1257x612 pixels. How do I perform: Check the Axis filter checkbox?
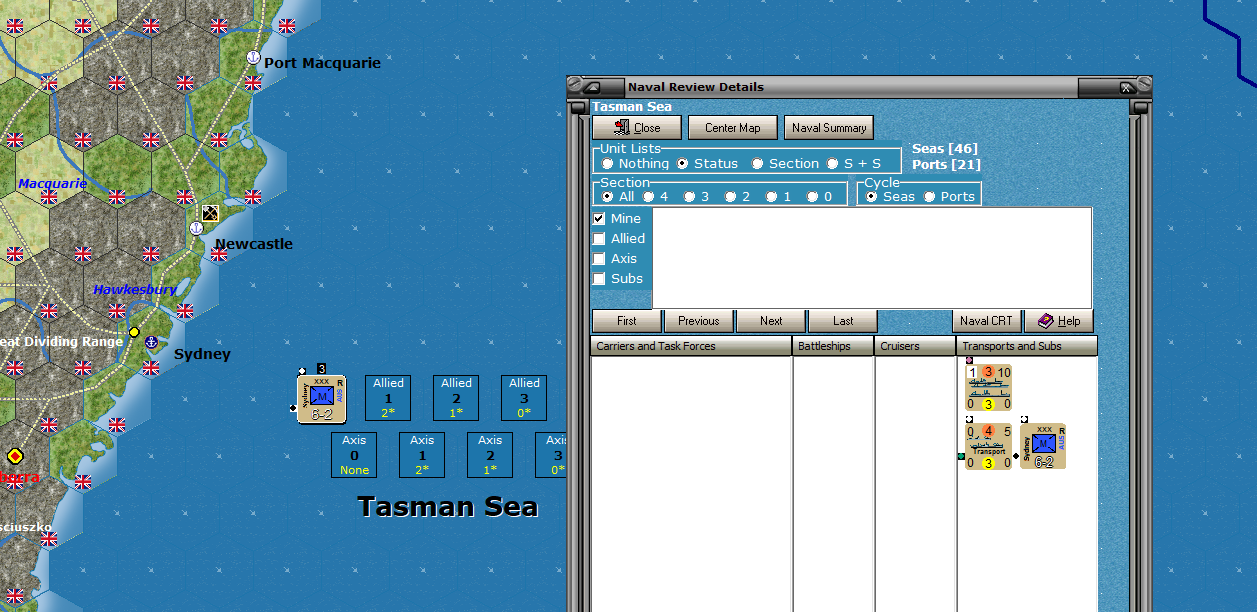pyautogui.click(x=600, y=258)
